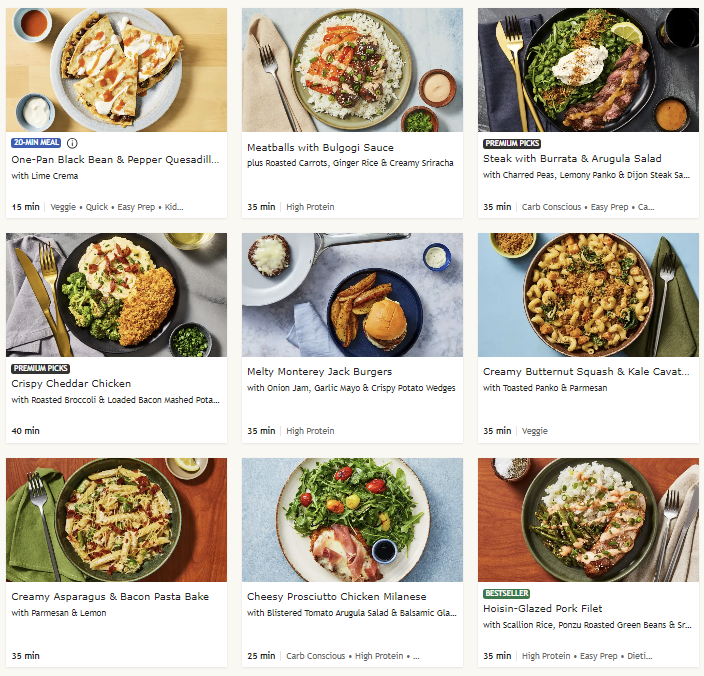This screenshot has height=676, width=704.
Task: Click the Cheesy Prosciutto Chicken Milanese image
Action: 352,520
